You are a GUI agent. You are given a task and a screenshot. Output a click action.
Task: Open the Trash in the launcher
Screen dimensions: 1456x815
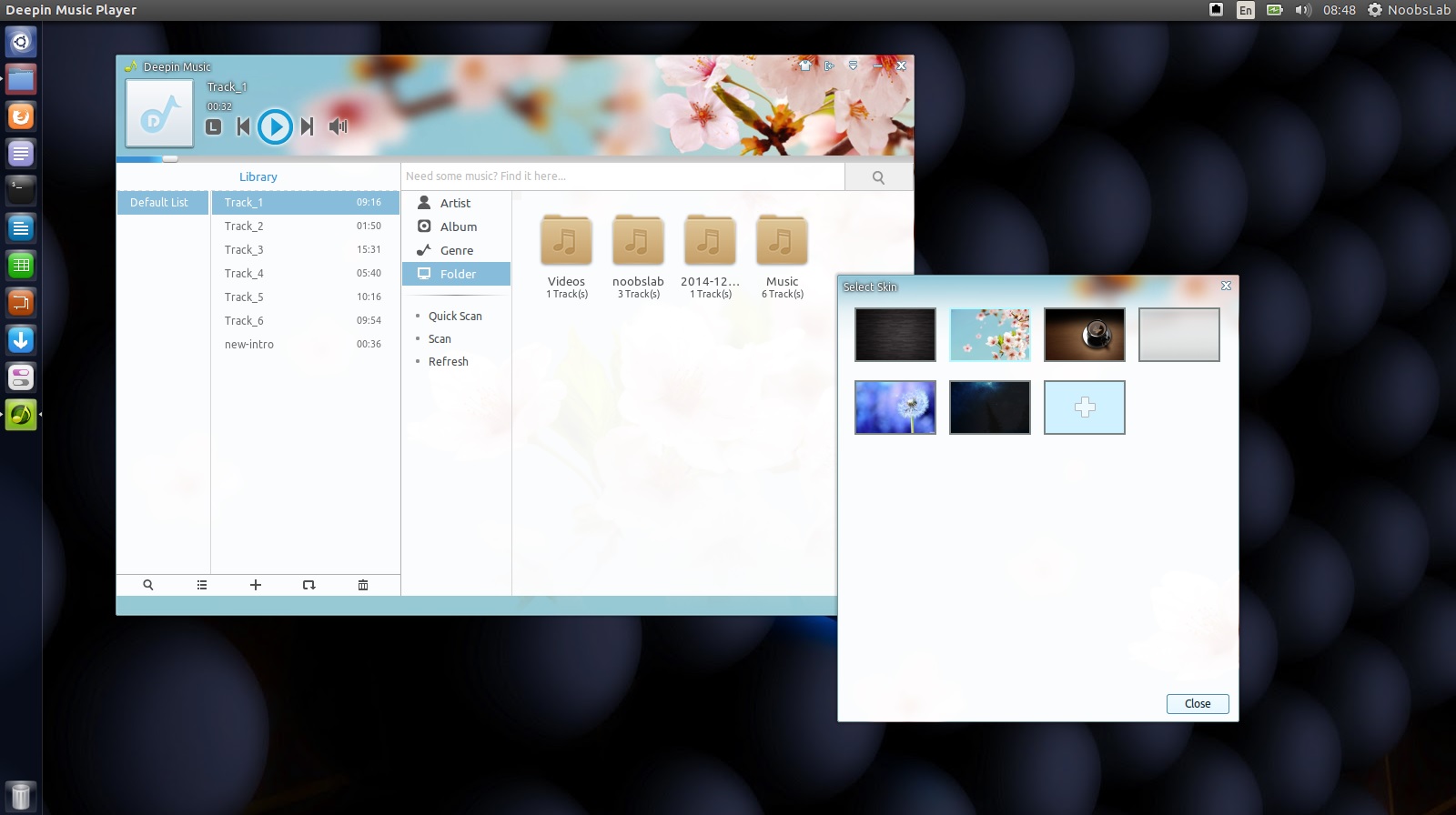pos(21,797)
